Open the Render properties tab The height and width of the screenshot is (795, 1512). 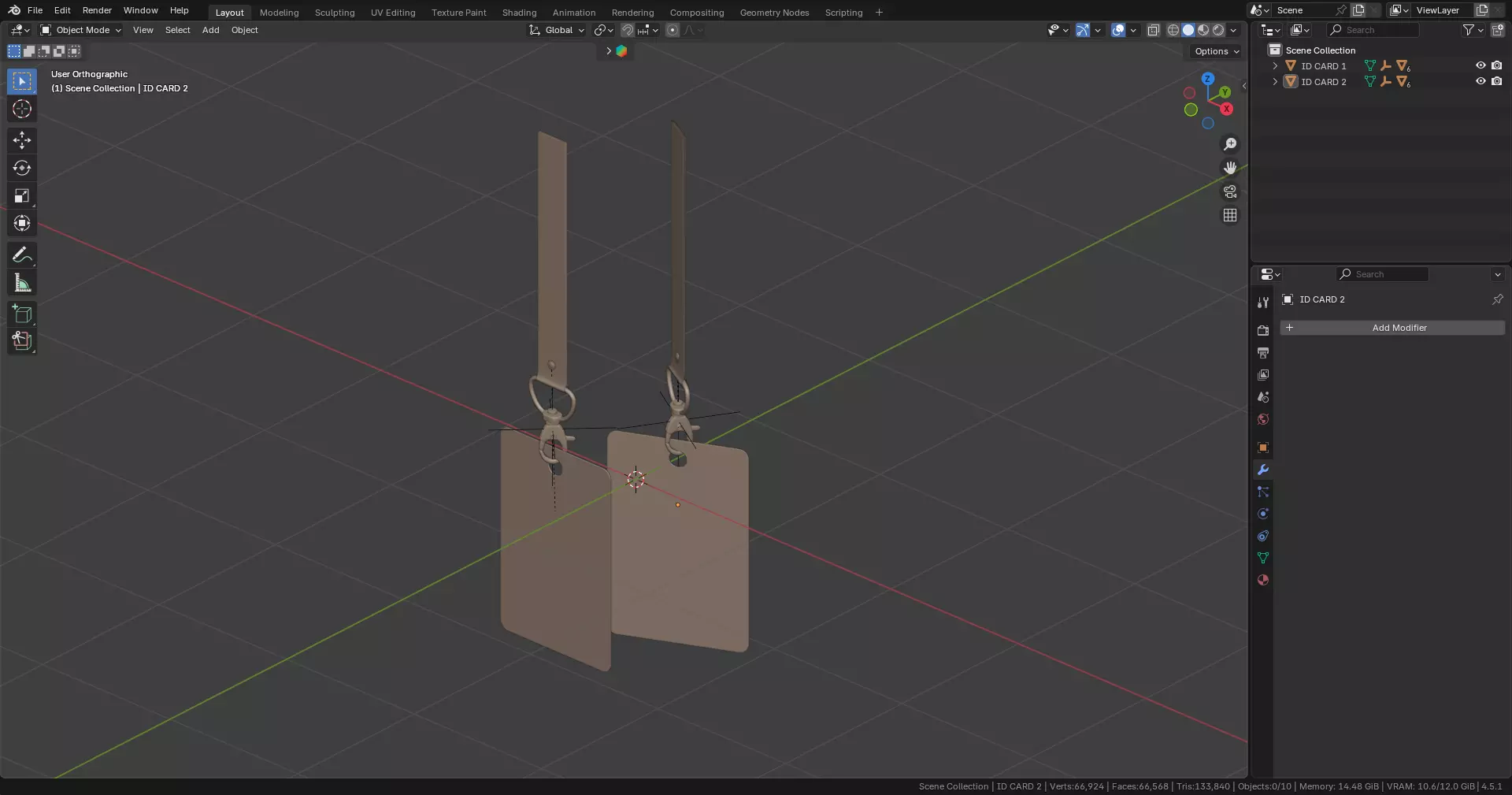pyautogui.click(x=1263, y=331)
